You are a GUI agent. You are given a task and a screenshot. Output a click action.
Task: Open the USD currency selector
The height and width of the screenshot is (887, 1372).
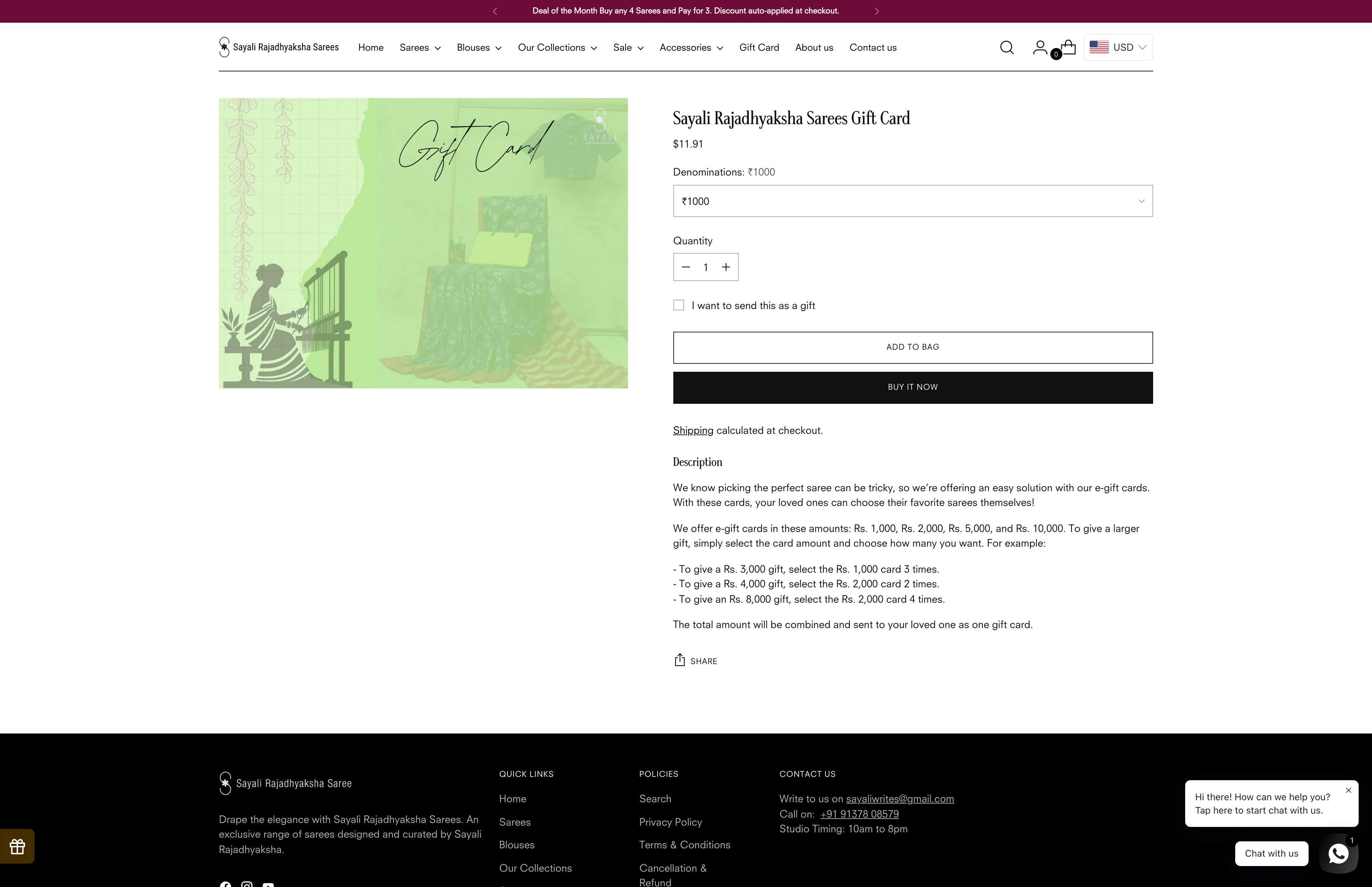pos(1117,47)
